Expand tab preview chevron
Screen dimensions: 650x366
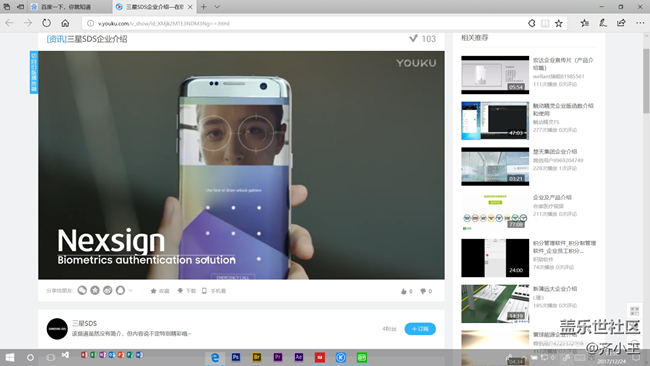coord(217,7)
